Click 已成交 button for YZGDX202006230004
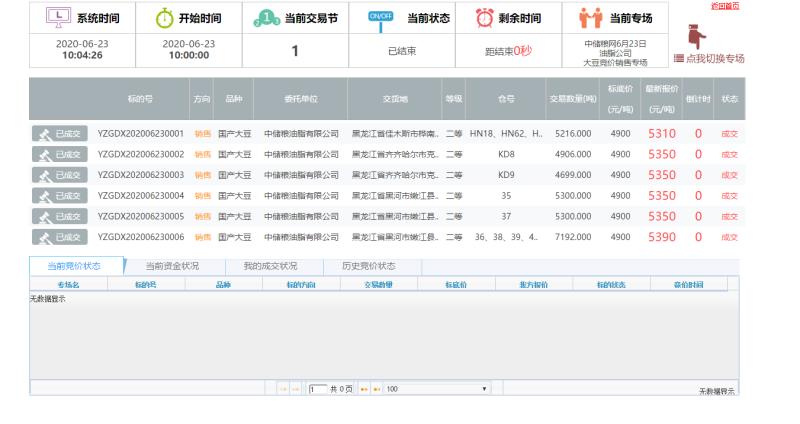 tap(60, 196)
